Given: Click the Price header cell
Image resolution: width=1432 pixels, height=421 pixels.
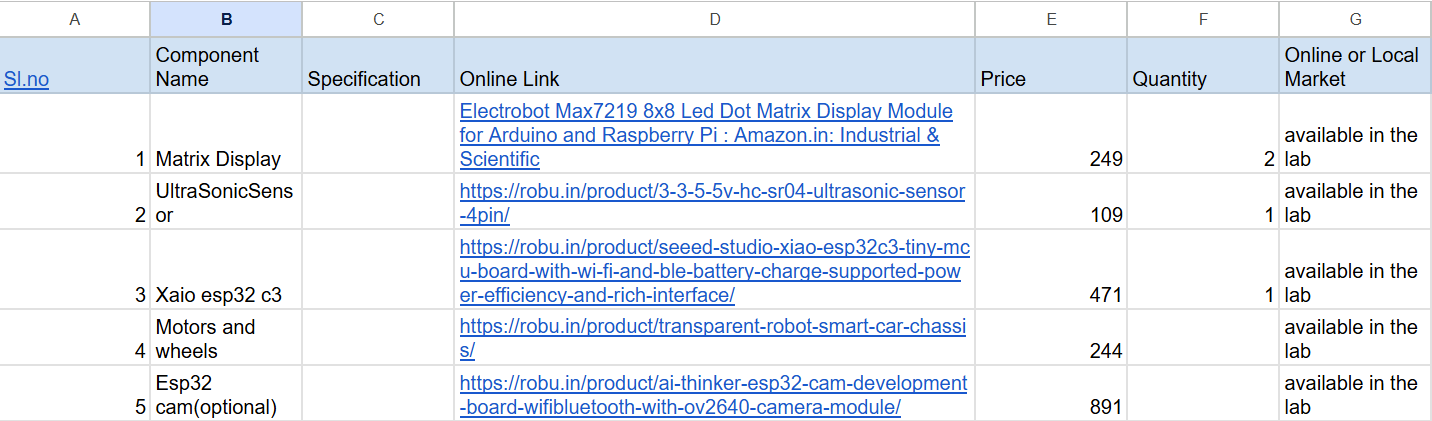Looking at the screenshot, I should [1051, 66].
